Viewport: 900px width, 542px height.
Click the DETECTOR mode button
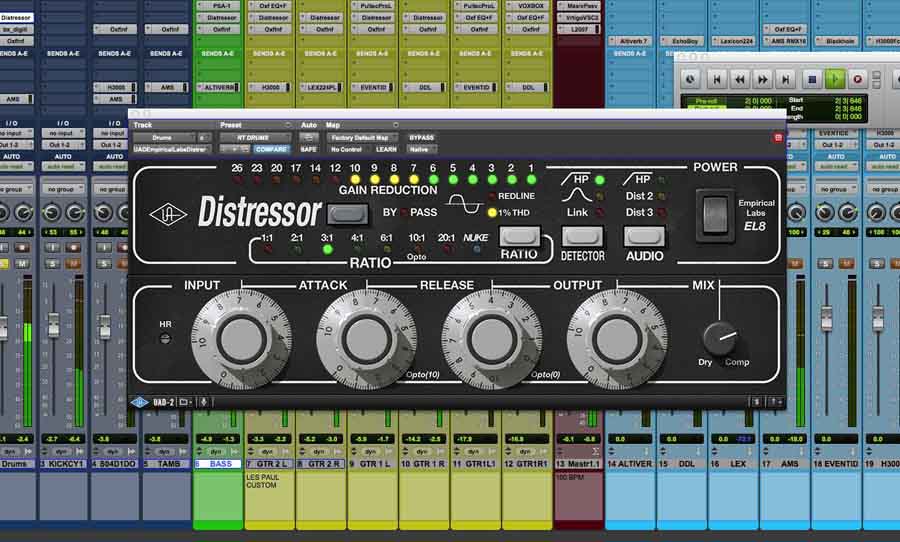pyautogui.click(x=582, y=236)
